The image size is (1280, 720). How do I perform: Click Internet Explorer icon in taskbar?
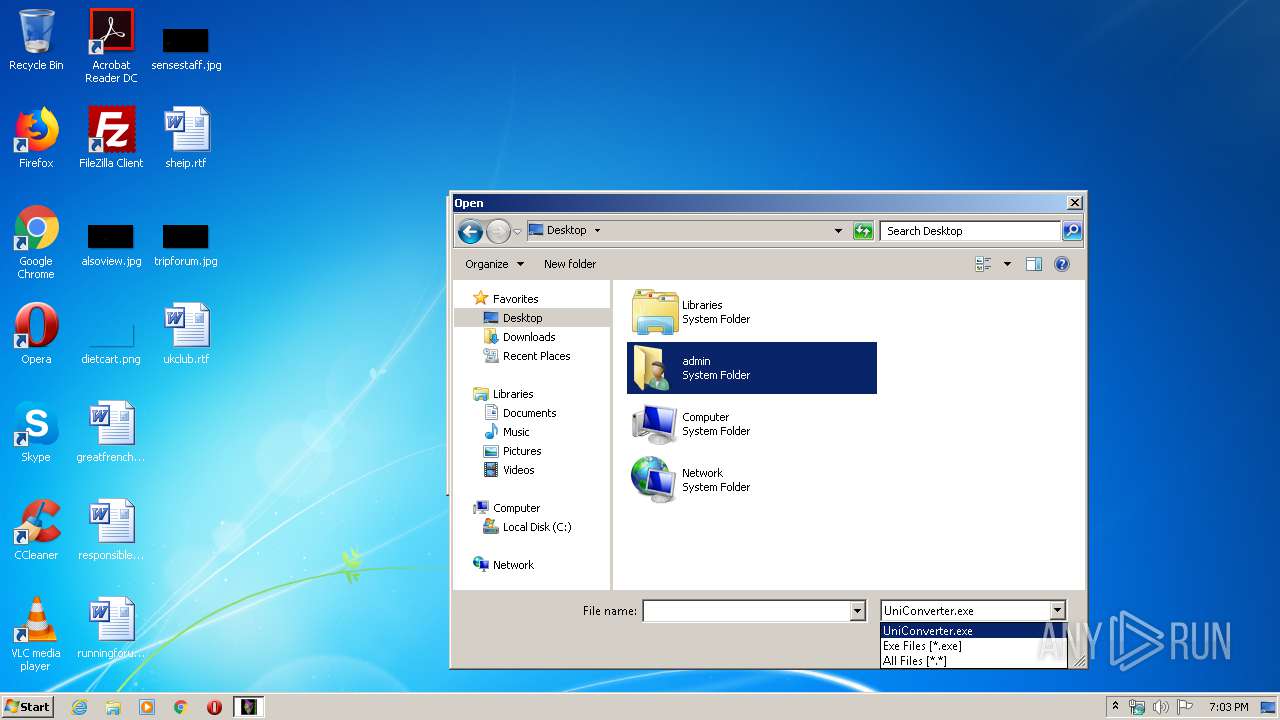[x=79, y=707]
